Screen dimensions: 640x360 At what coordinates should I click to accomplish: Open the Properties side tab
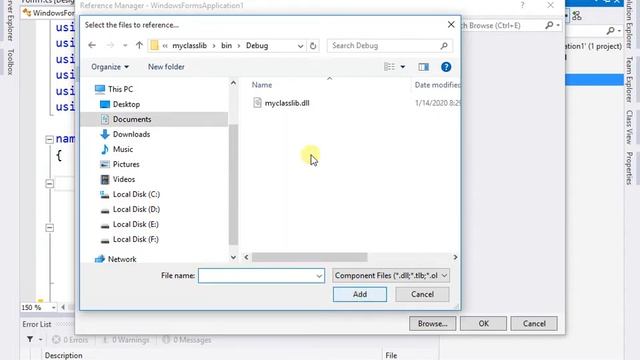tap(629, 168)
